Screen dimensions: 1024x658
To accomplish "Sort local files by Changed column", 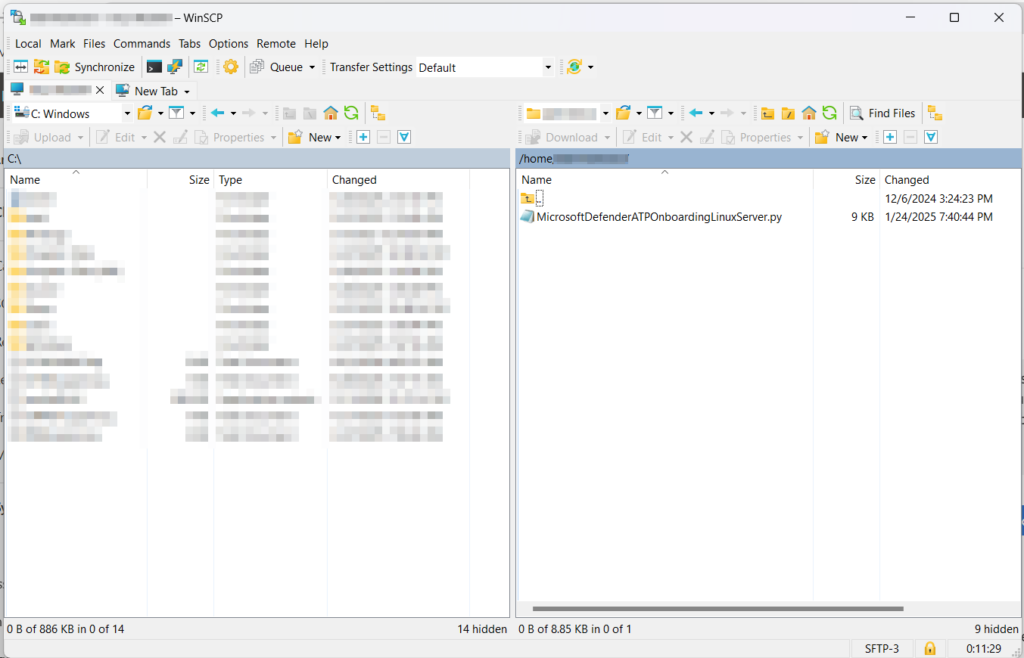I will click(398, 180).
